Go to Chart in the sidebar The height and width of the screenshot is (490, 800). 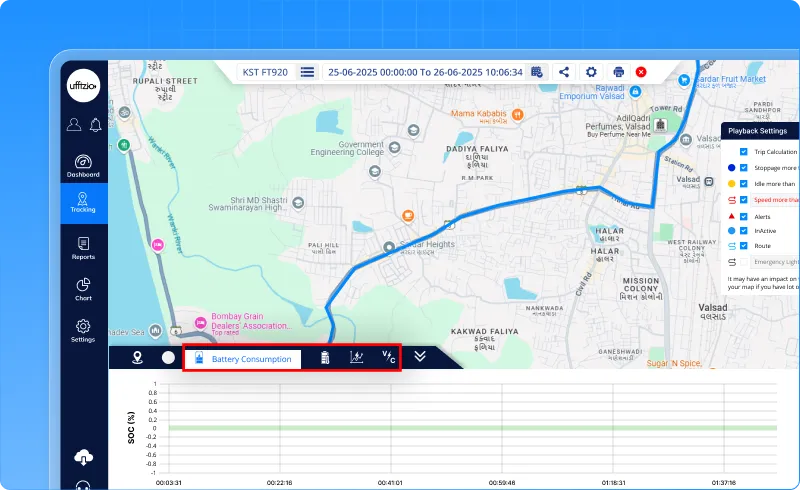pos(83,289)
